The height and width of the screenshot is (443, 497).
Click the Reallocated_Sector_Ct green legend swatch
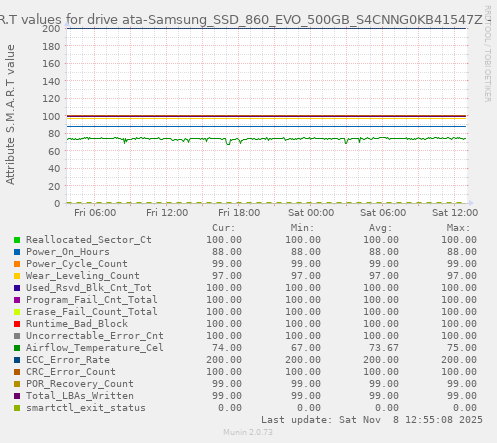(x=17, y=240)
